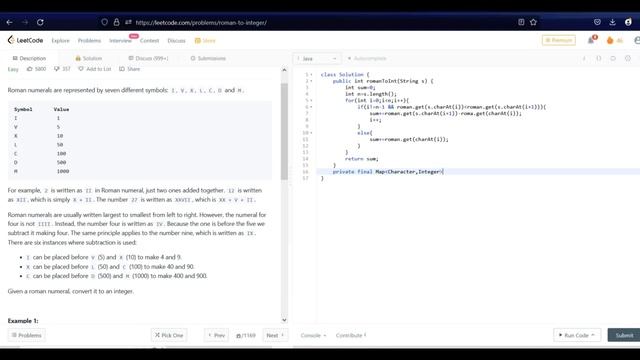Collapse code fold arrow at line 1
Screen dimensions: 640x360
click(311, 75)
